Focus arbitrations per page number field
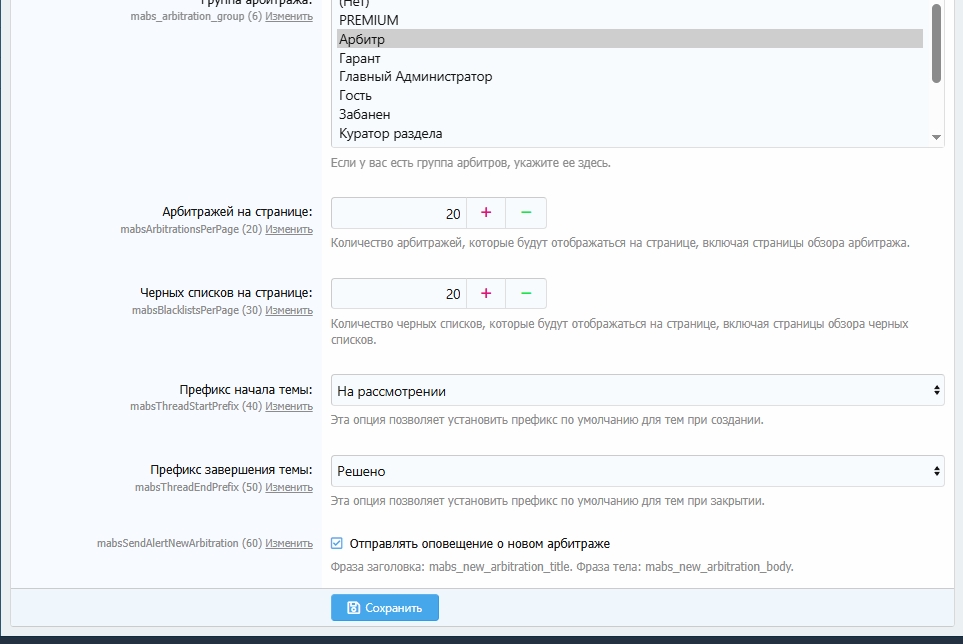The width and height of the screenshot is (963, 644). point(398,213)
